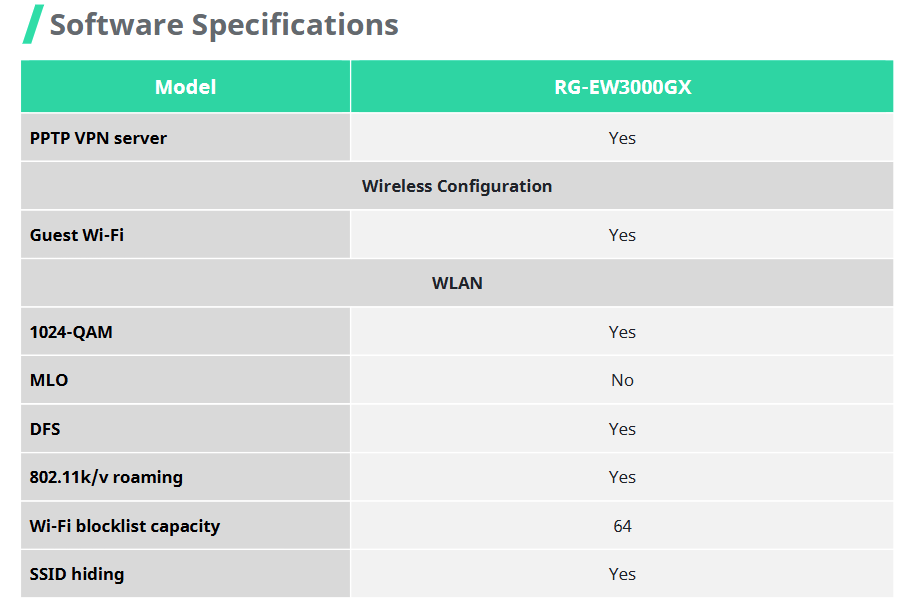Click the WLAN section header row
The height and width of the screenshot is (603, 901).
pos(456,283)
